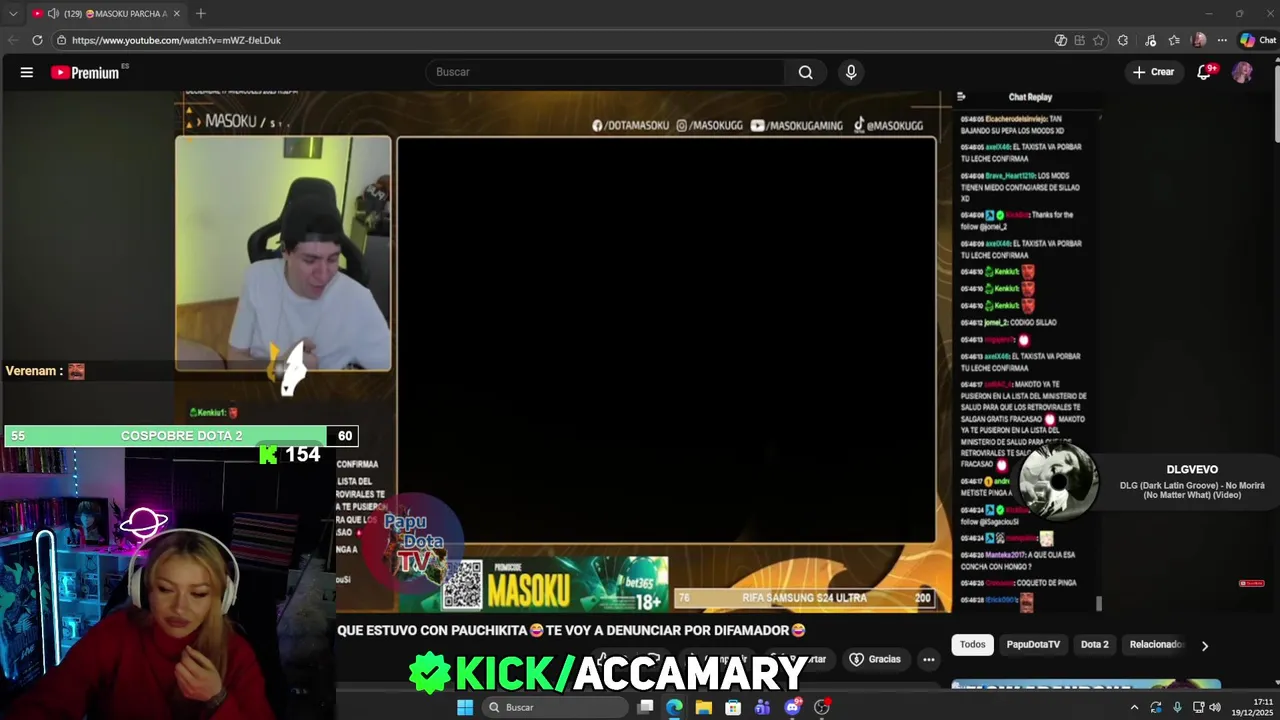This screenshot has width=1280, height=720.
Task: Show more filter chips arrow
Action: (1204, 646)
